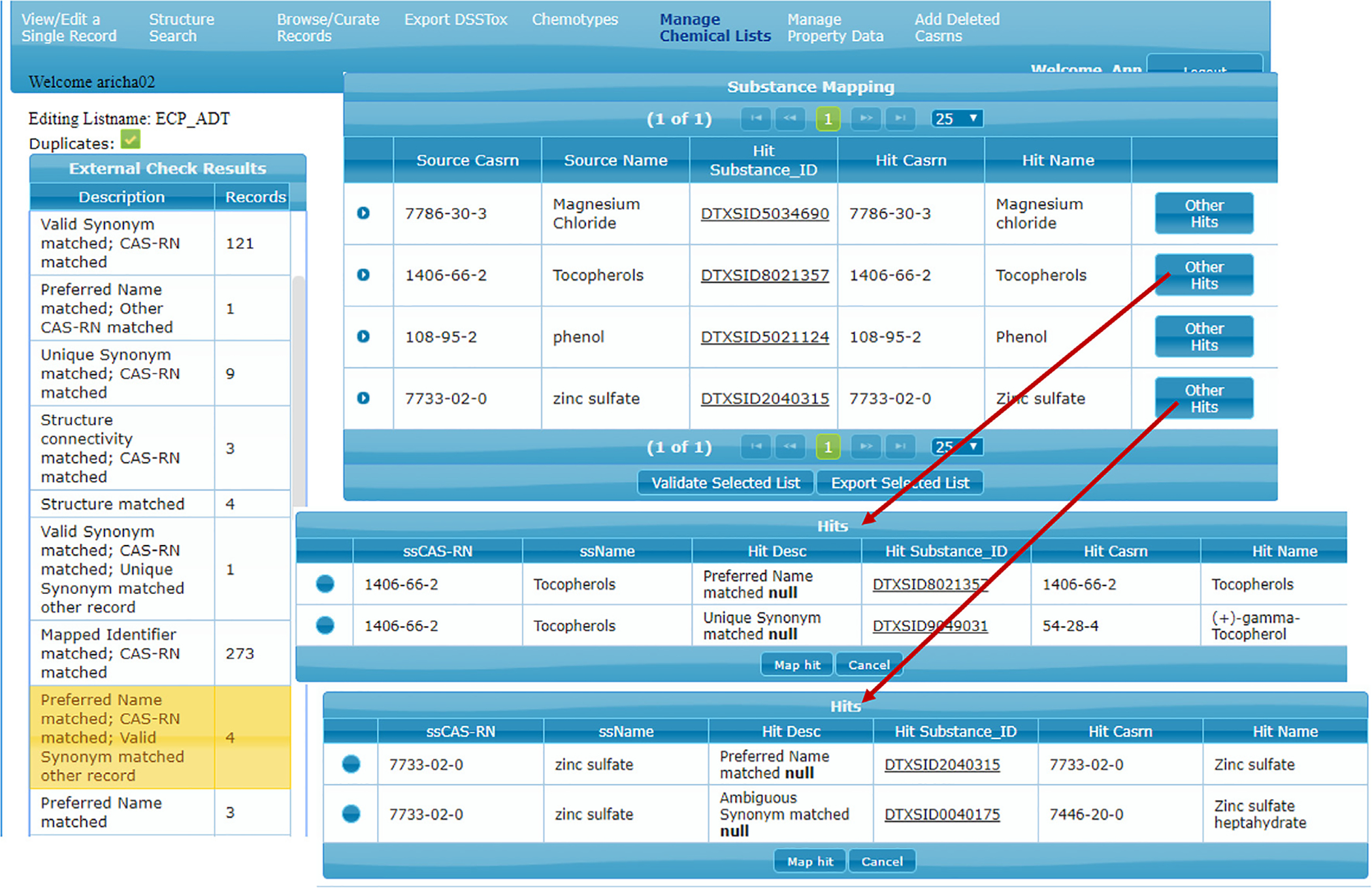This screenshot has width=1372, height=888.
Task: Select highlighted 'Preferred Name matched; CAS-RN matched; Valid Synonym' row
Action: [x=160, y=737]
